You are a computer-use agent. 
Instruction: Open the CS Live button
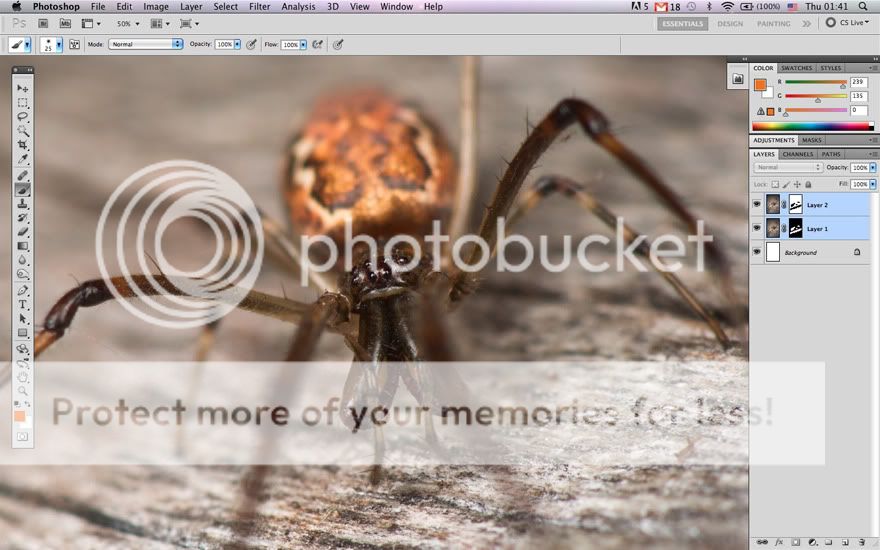(x=847, y=23)
